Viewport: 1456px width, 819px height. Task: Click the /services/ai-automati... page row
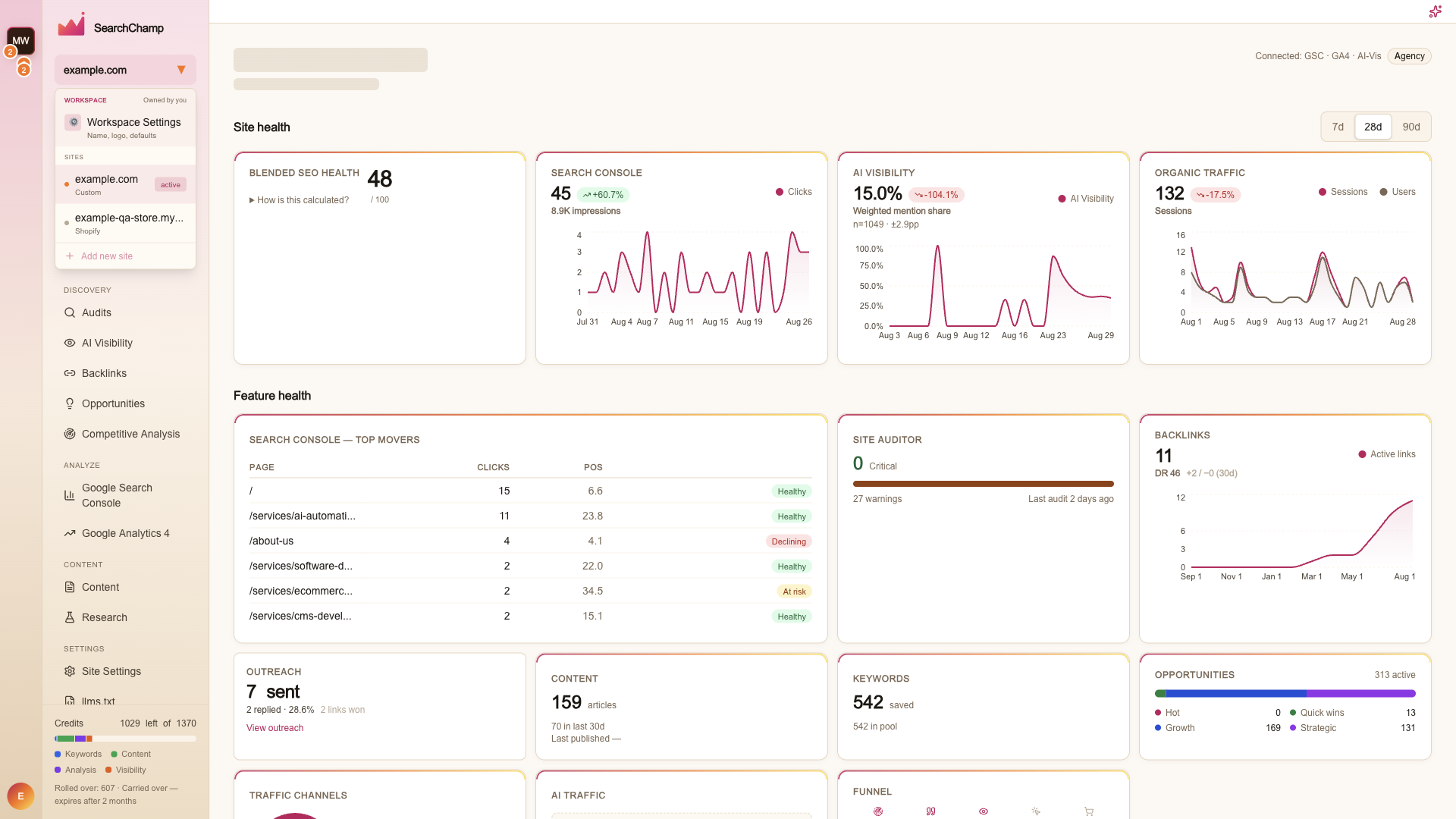(x=530, y=516)
